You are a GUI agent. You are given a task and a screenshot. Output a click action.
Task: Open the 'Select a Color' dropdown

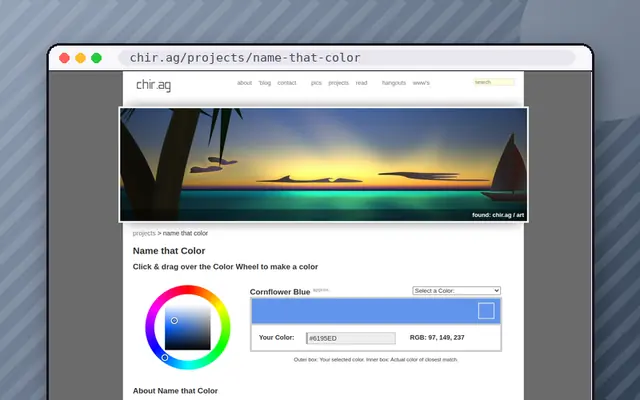point(456,291)
